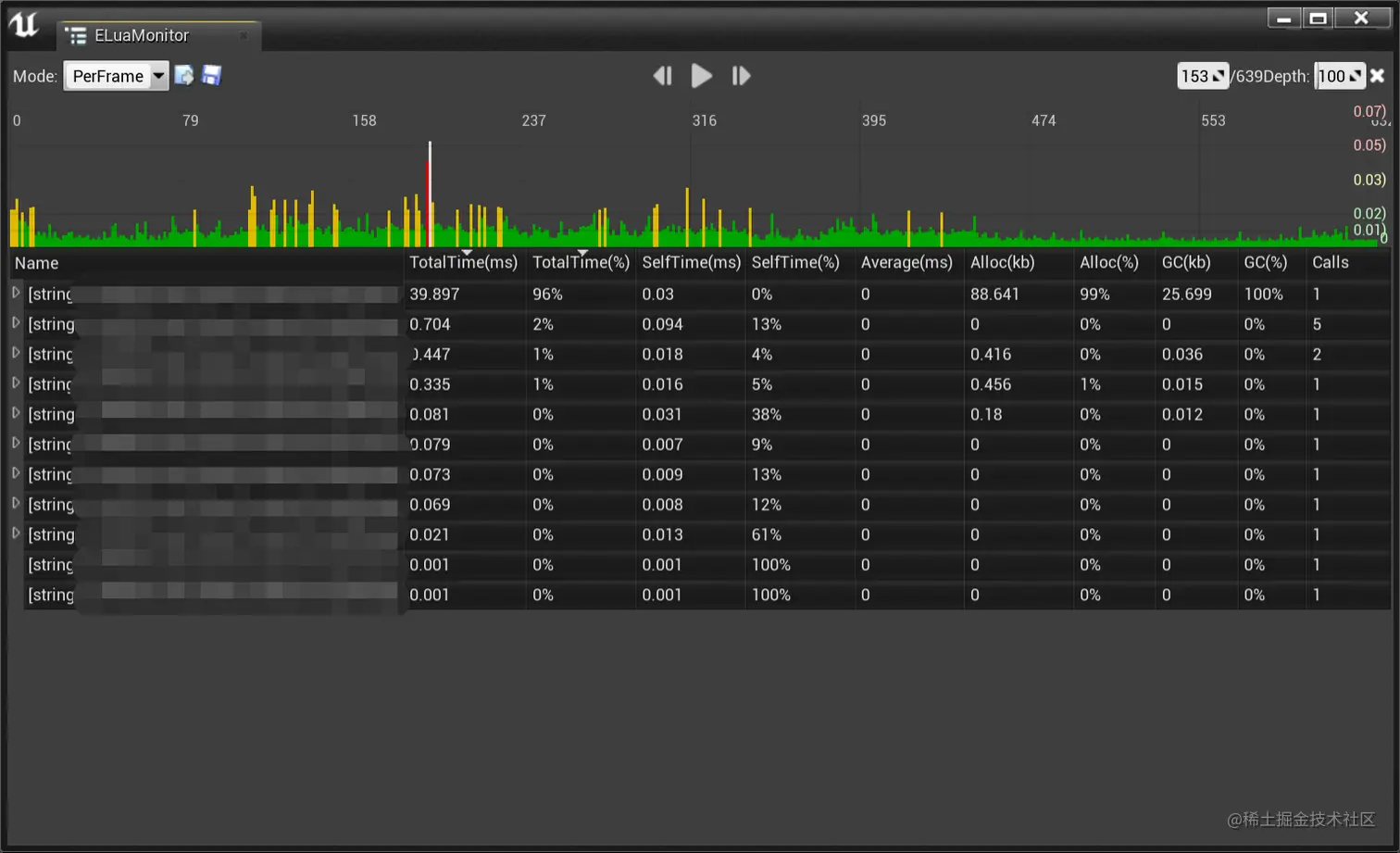Sort by the Alloc(%) column header
Image resolution: width=1400 pixels, height=853 pixels.
click(x=1114, y=263)
